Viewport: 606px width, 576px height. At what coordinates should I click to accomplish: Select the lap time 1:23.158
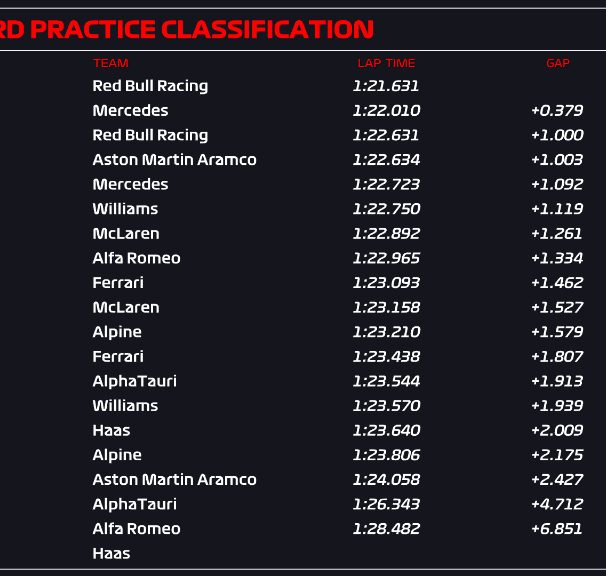click(x=386, y=307)
